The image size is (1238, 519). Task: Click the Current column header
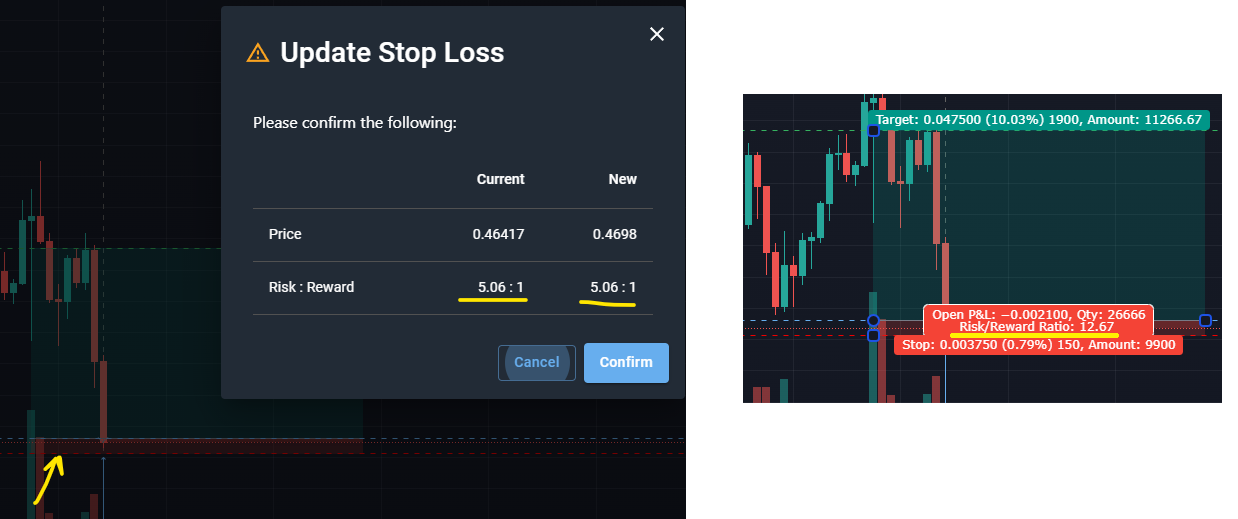501,179
